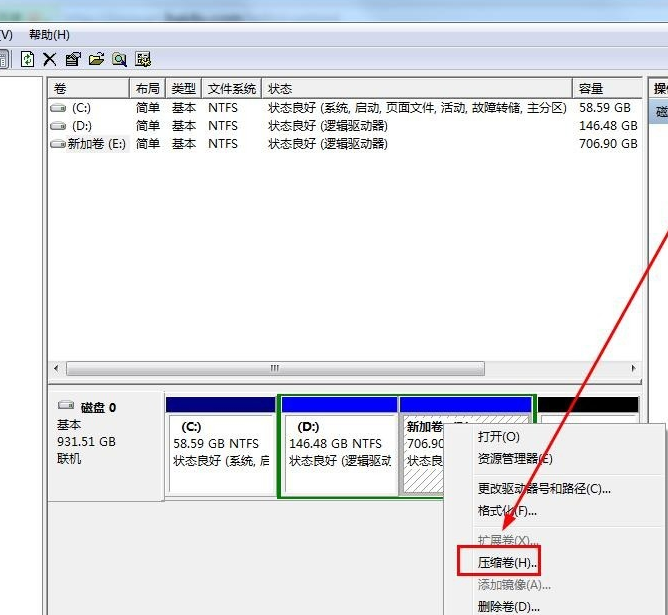The height and width of the screenshot is (615, 668).
Task: Click 更改驱动器号和路径(C) menu entry
Action: coord(543,489)
